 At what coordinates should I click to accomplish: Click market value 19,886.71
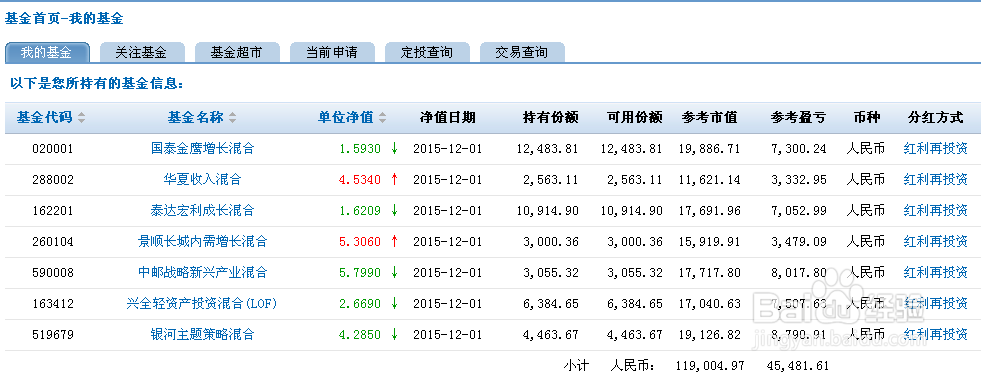709,149
